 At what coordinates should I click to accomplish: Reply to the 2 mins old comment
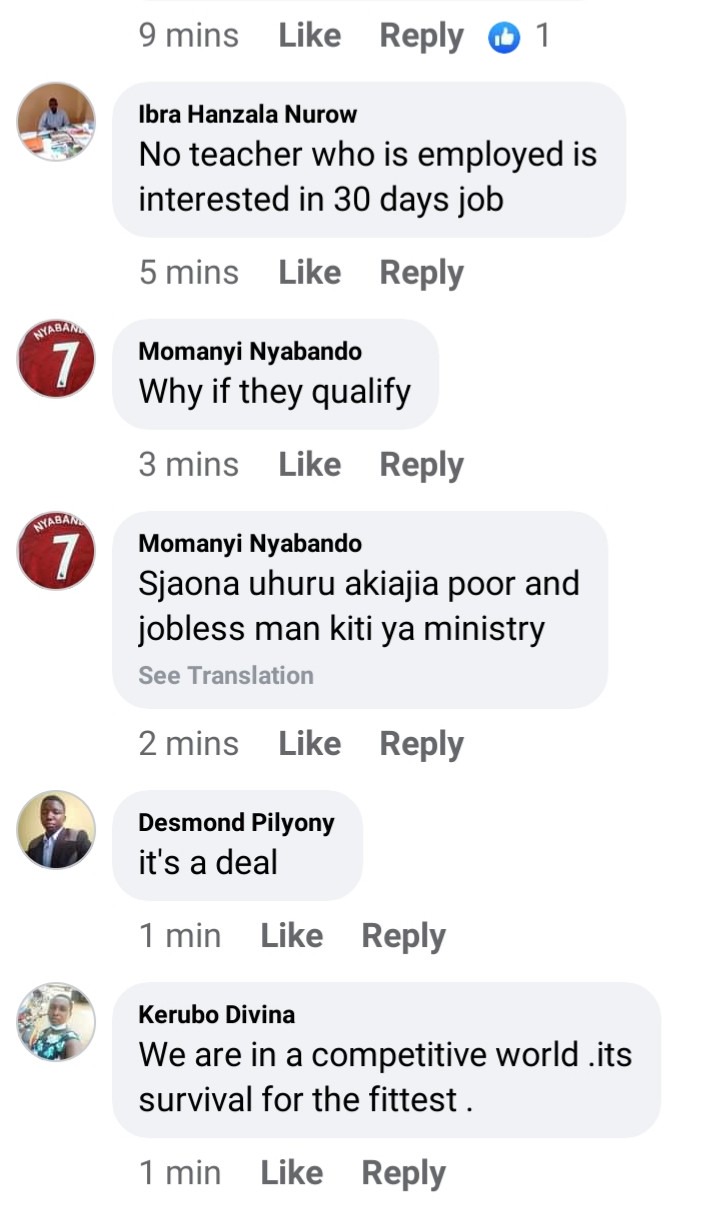tap(421, 745)
